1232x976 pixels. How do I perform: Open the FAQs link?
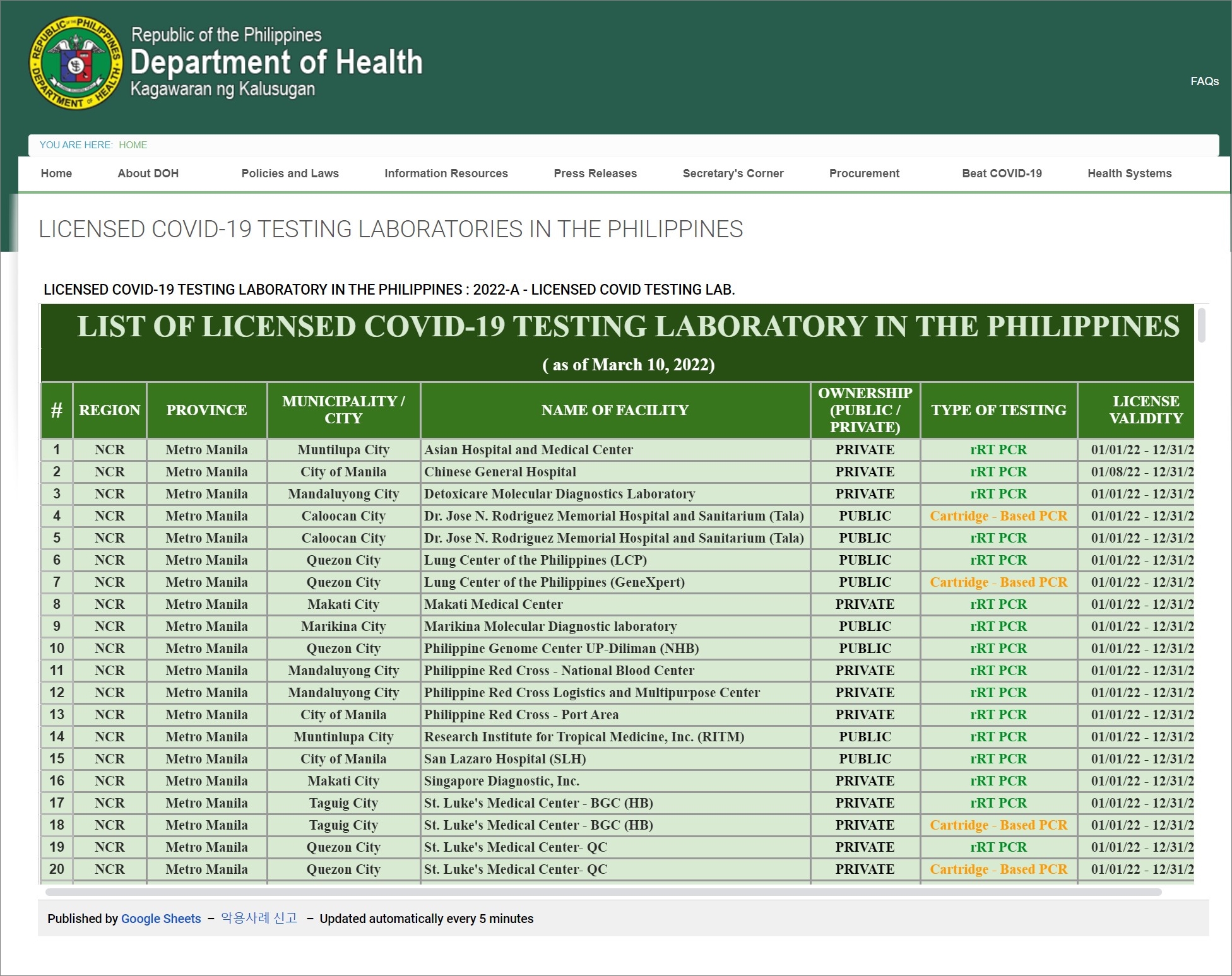[1204, 81]
